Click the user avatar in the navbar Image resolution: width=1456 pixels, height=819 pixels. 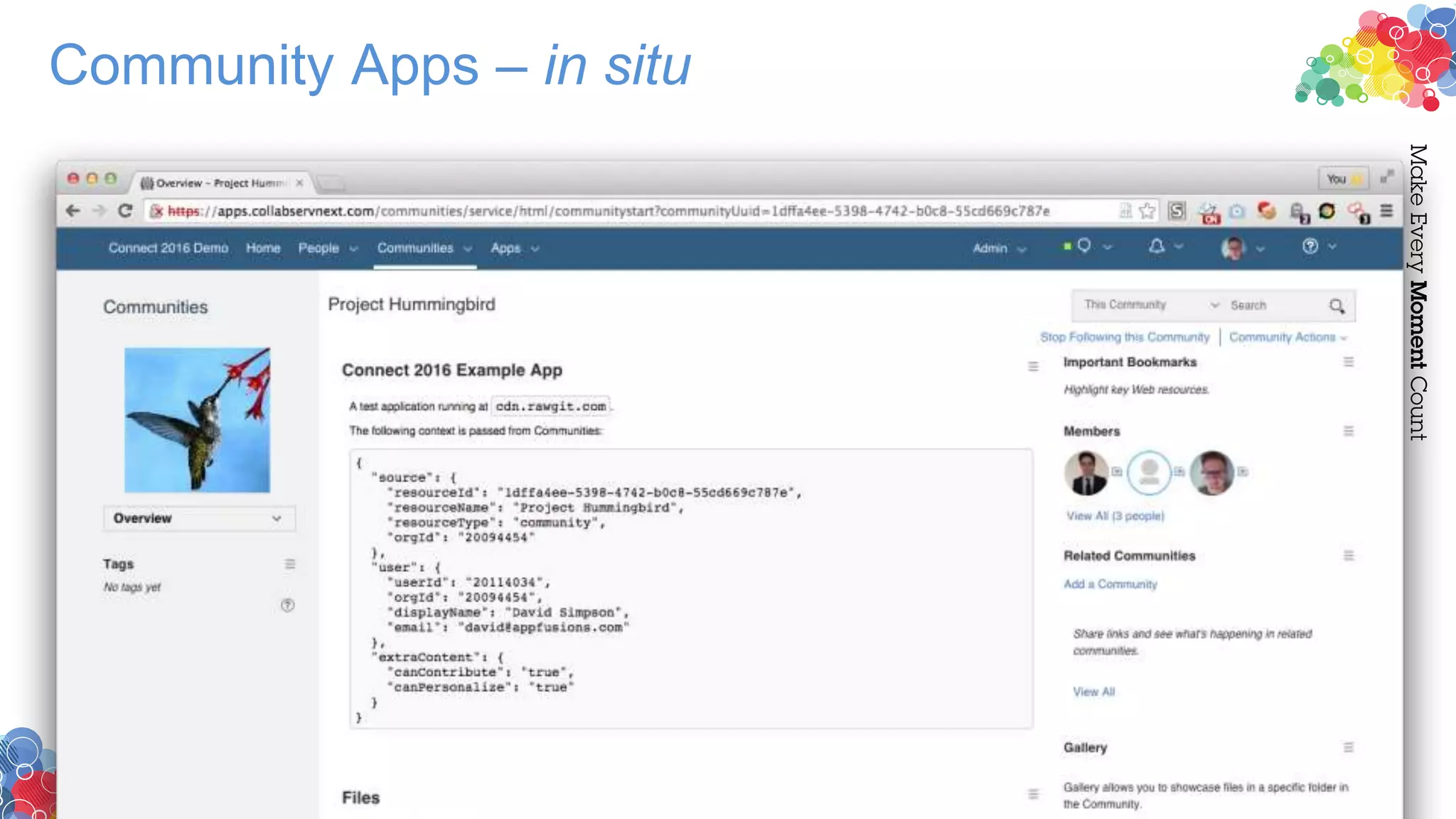tap(1233, 248)
